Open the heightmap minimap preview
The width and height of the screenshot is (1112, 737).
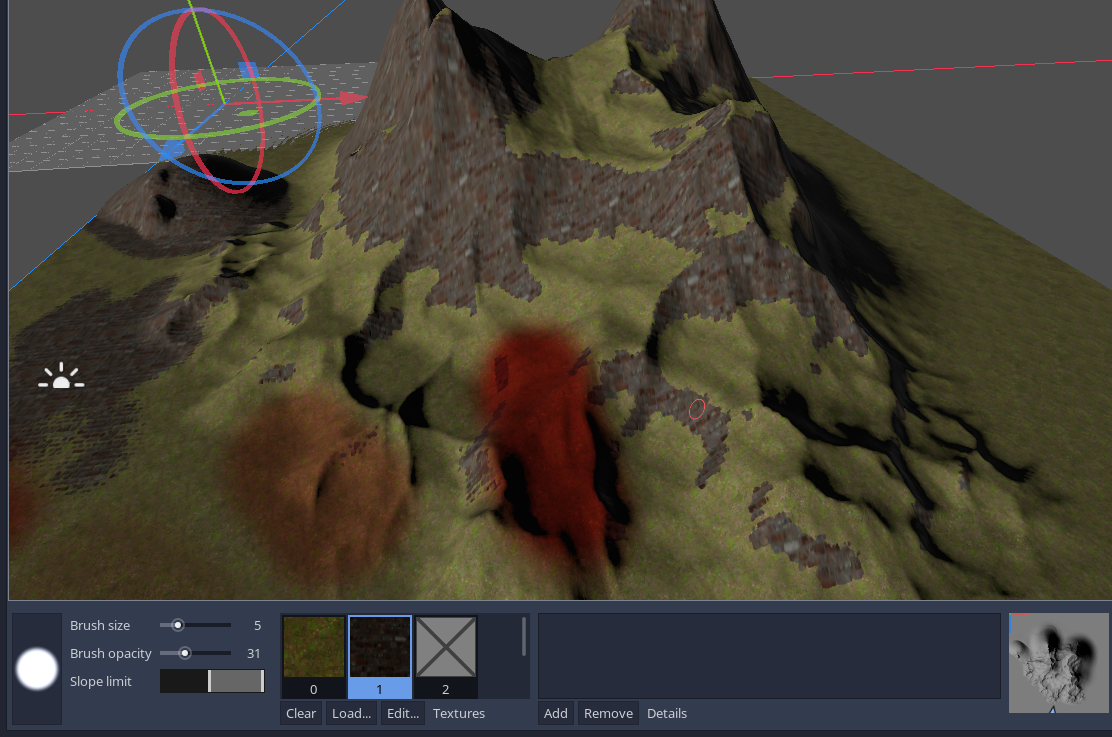1058,662
